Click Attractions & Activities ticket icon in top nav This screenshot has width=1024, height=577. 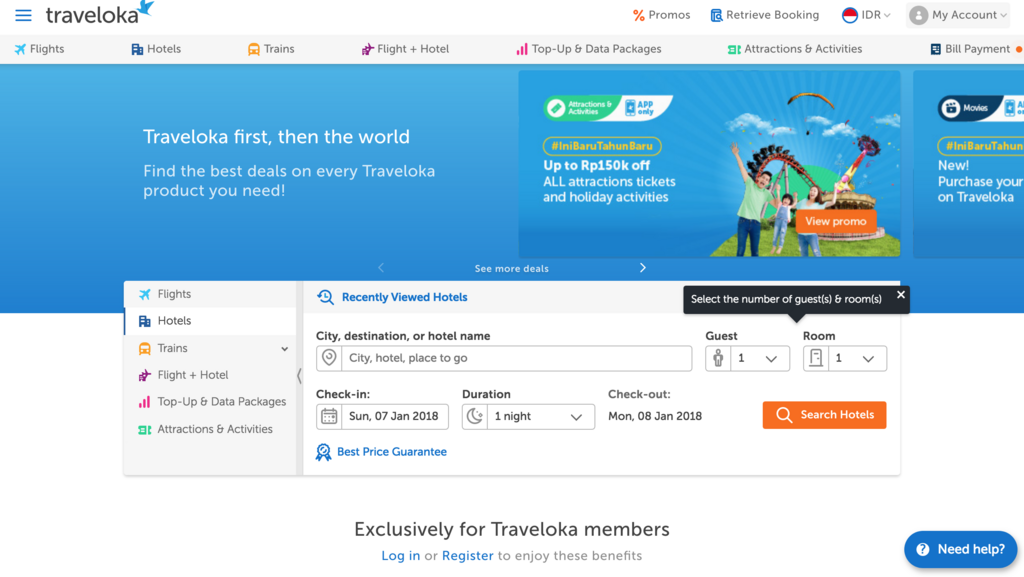(x=734, y=50)
